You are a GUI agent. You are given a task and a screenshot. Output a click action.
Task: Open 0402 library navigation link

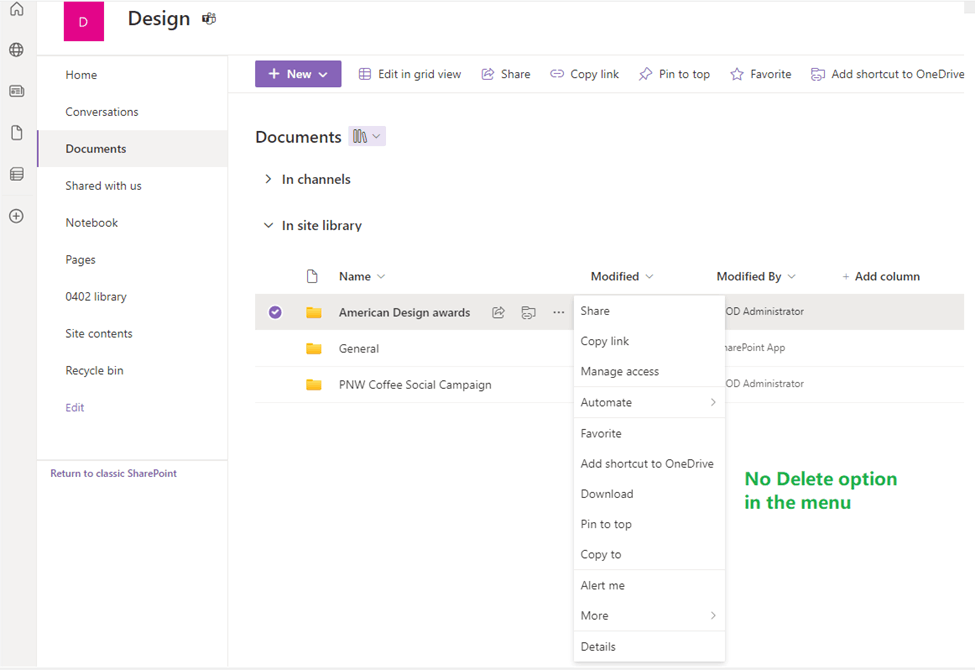click(96, 297)
